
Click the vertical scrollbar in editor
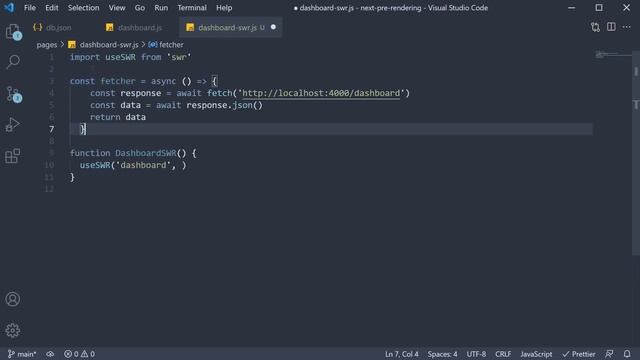point(636,153)
